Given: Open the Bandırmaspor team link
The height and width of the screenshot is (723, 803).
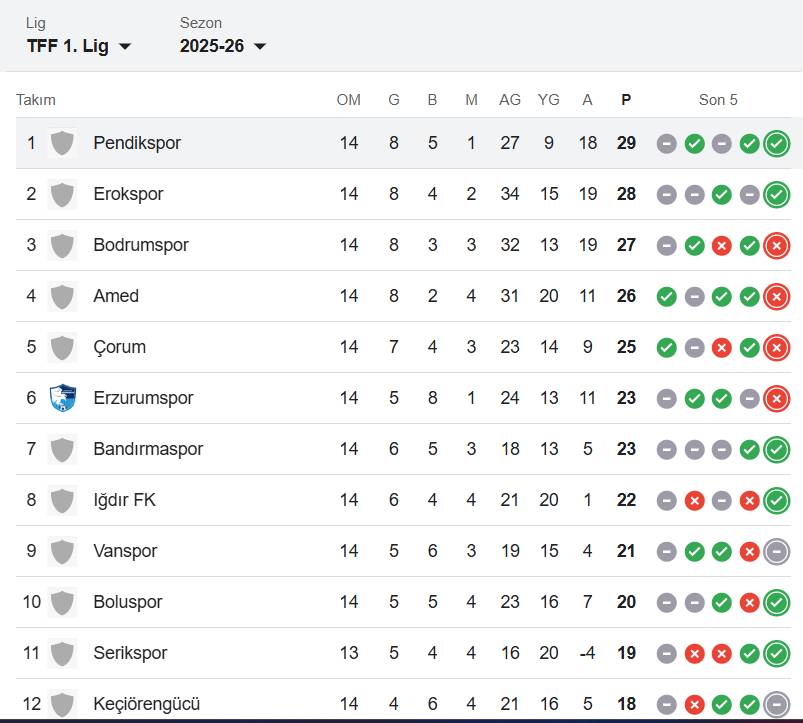Looking at the screenshot, I should (x=148, y=449).
